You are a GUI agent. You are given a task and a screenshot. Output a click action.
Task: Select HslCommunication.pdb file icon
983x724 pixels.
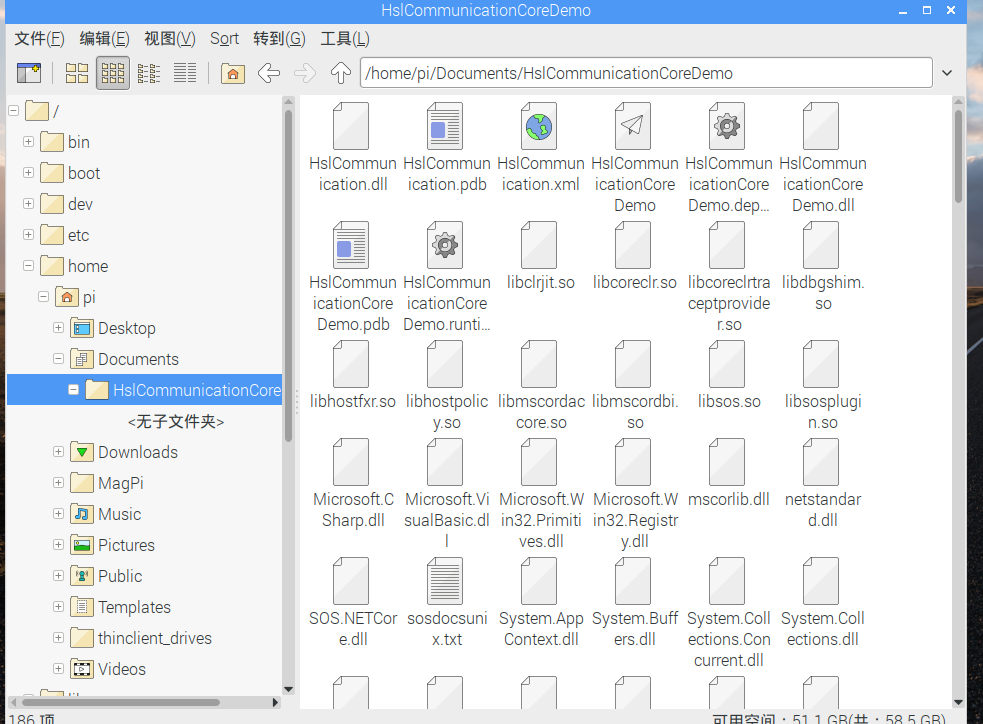click(x=445, y=127)
